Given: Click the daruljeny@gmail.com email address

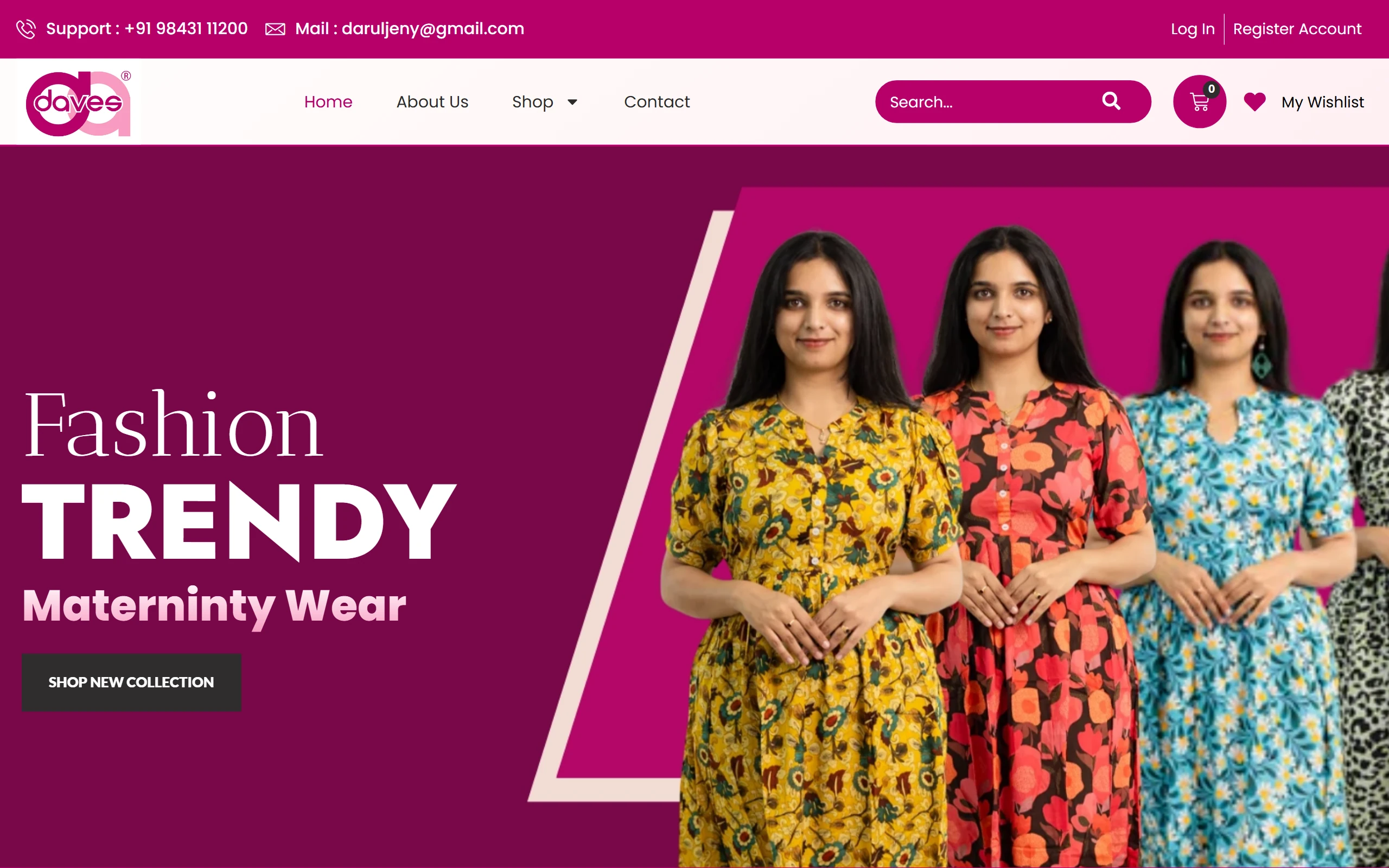Looking at the screenshot, I should 433,29.
